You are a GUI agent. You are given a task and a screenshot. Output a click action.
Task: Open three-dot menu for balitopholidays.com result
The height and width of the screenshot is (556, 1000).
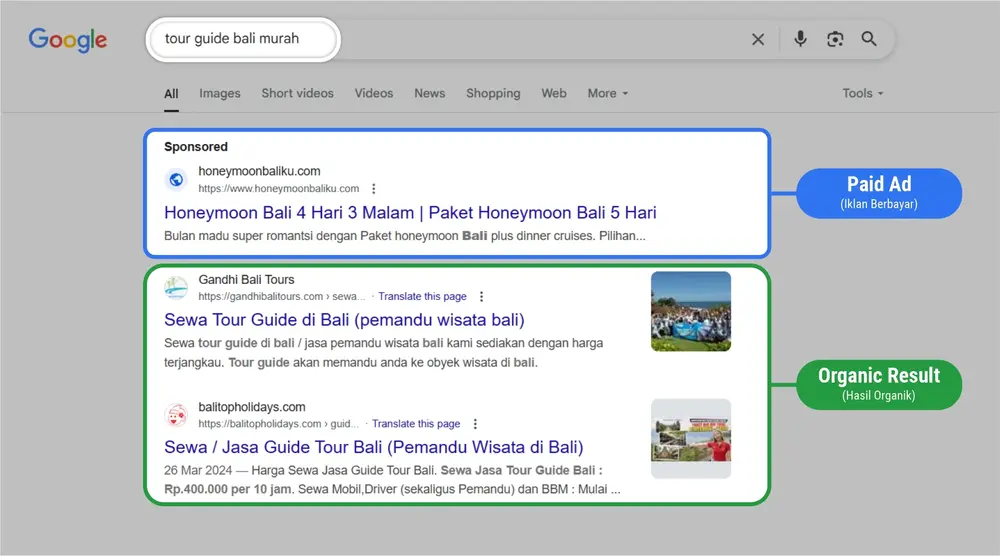coord(475,424)
